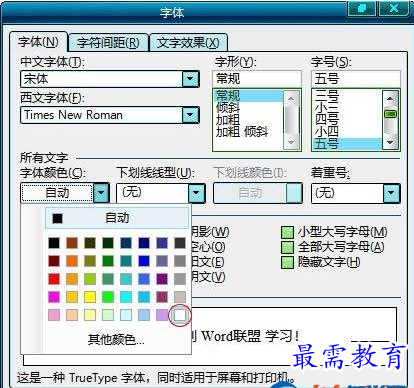Open the 着重号 dropdown
The image size is (414, 388).
tap(391, 193)
